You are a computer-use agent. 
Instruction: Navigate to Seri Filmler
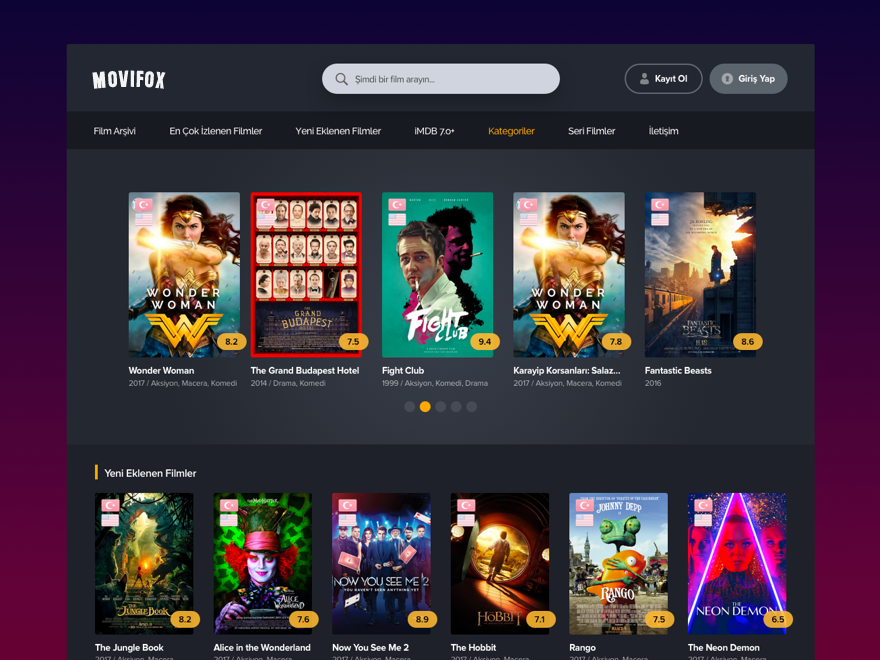click(x=592, y=131)
